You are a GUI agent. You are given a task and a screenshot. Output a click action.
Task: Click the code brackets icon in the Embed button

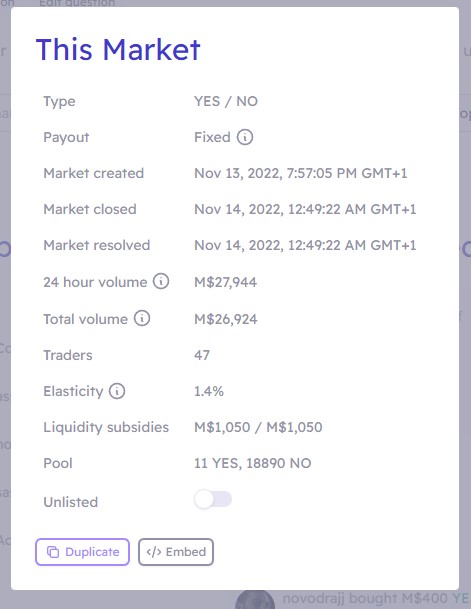pyautogui.click(x=154, y=552)
